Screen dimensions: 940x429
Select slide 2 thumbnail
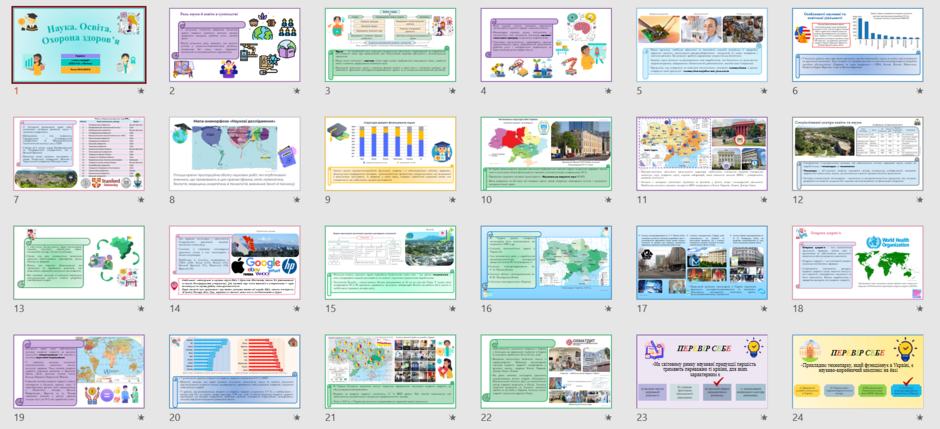(234, 45)
